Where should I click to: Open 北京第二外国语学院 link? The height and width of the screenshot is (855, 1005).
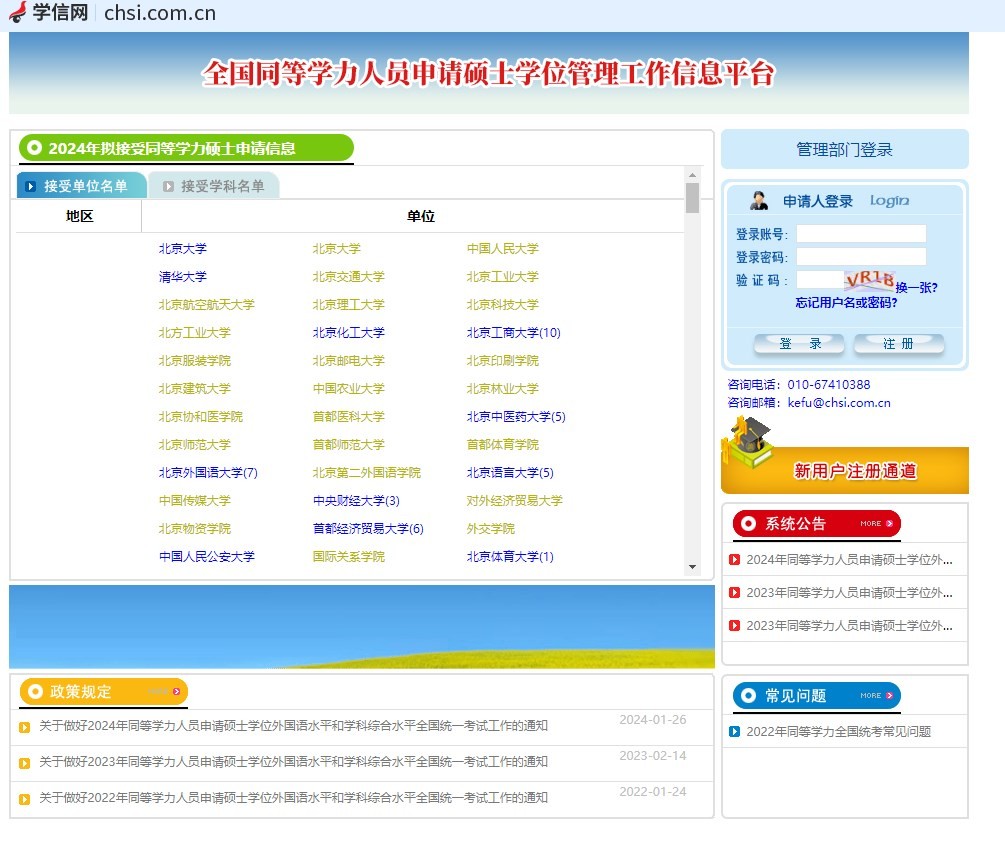point(367,472)
